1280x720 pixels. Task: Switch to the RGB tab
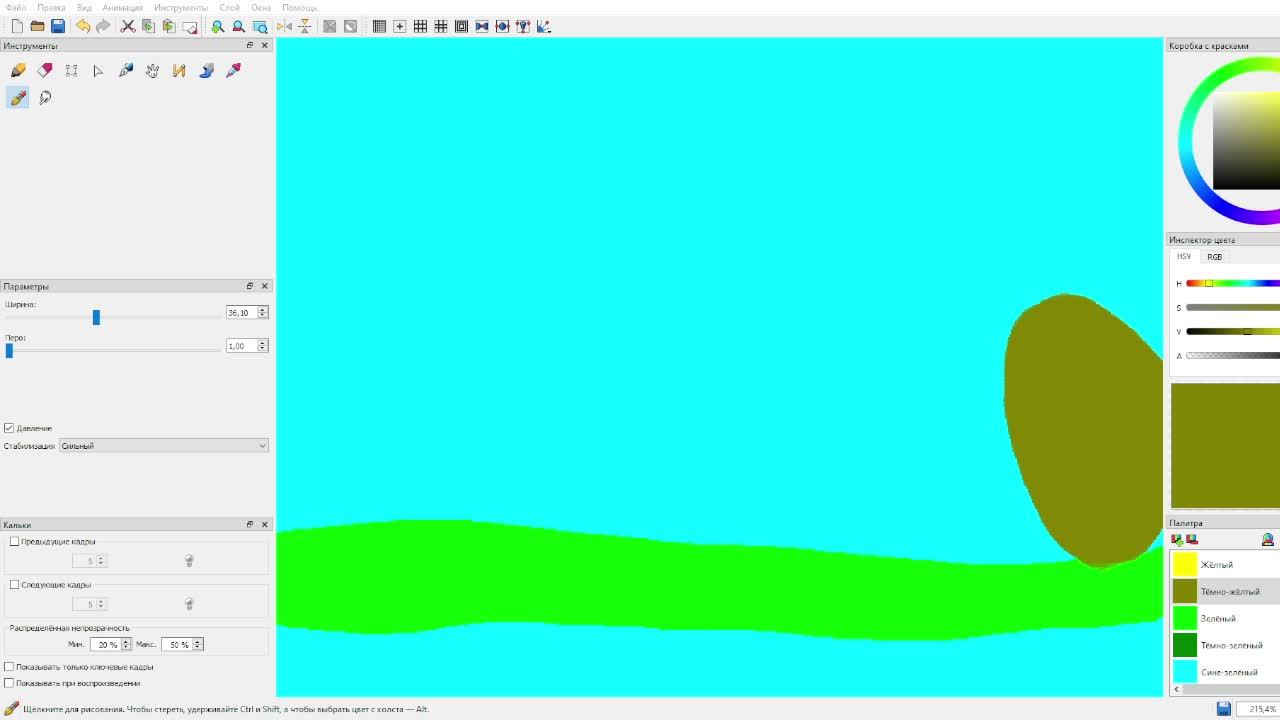1214,256
